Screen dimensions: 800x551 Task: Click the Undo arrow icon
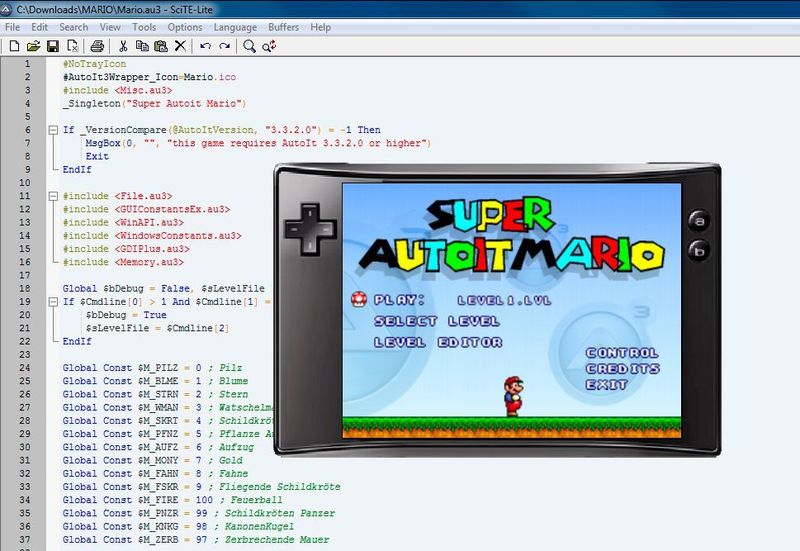point(206,46)
